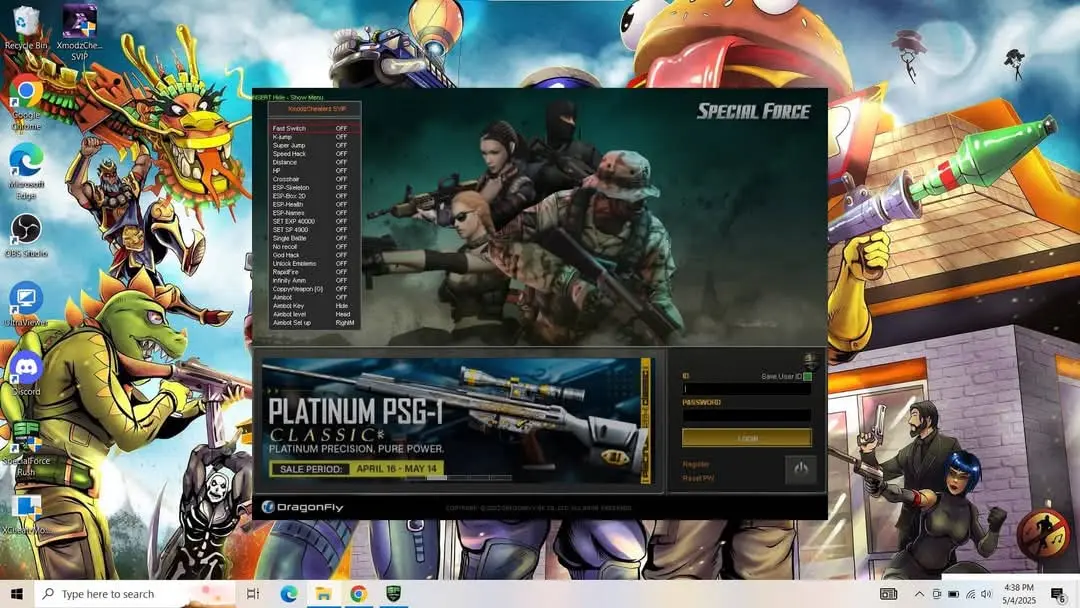Toggle the ESP-Skeleton option

tap(314, 187)
